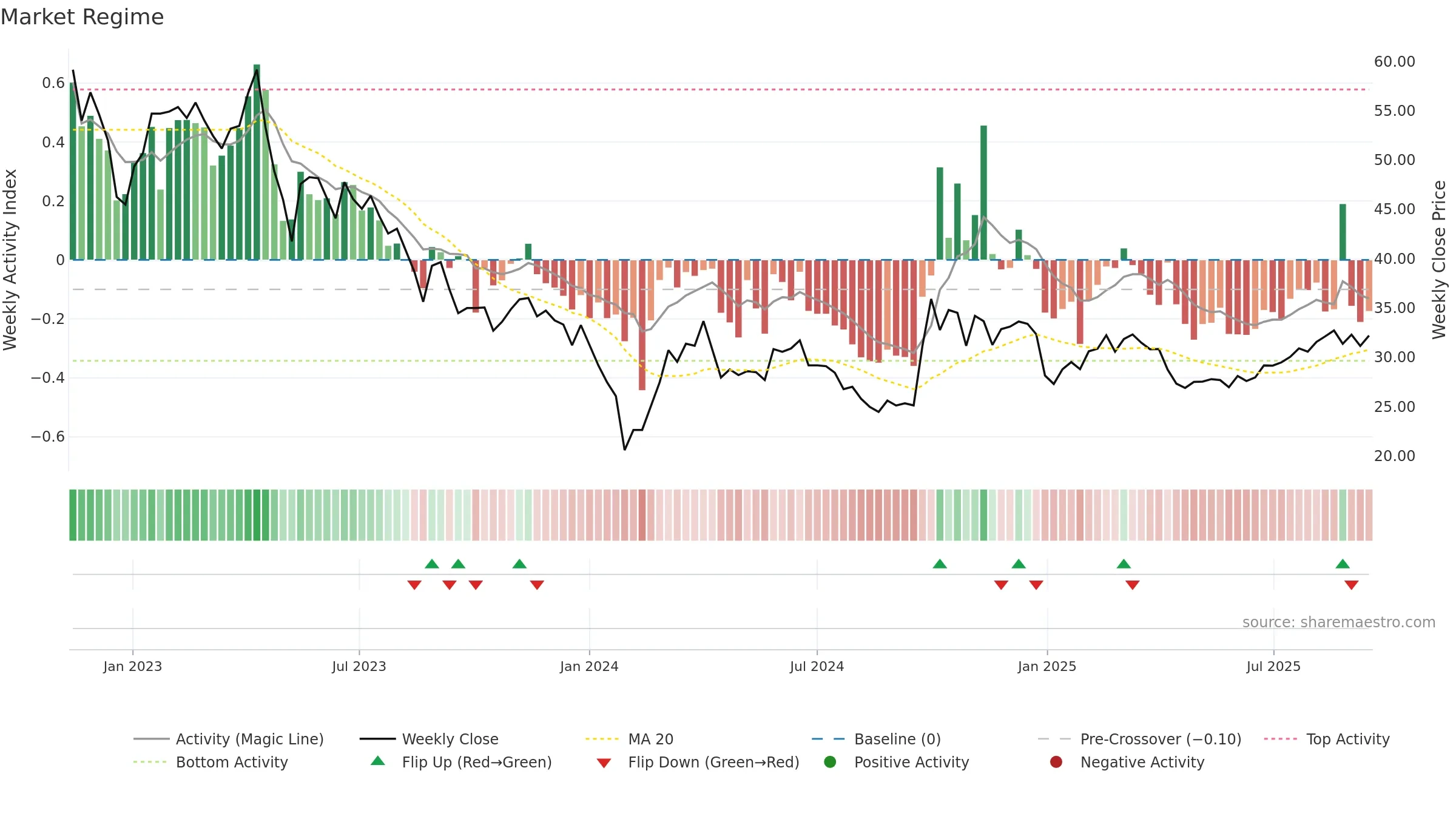Select the Jan 2023 date axis label
This screenshot has height=819, width=1456.
tap(133, 666)
